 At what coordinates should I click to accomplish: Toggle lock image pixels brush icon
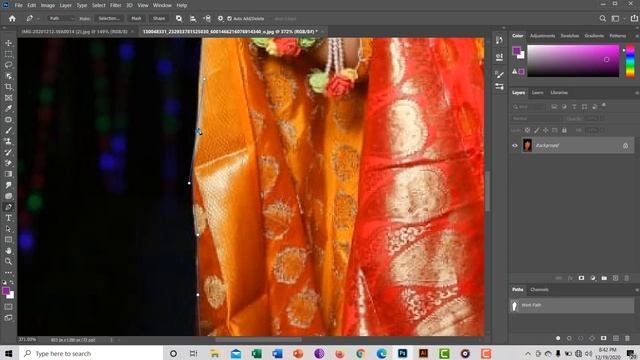point(537,130)
